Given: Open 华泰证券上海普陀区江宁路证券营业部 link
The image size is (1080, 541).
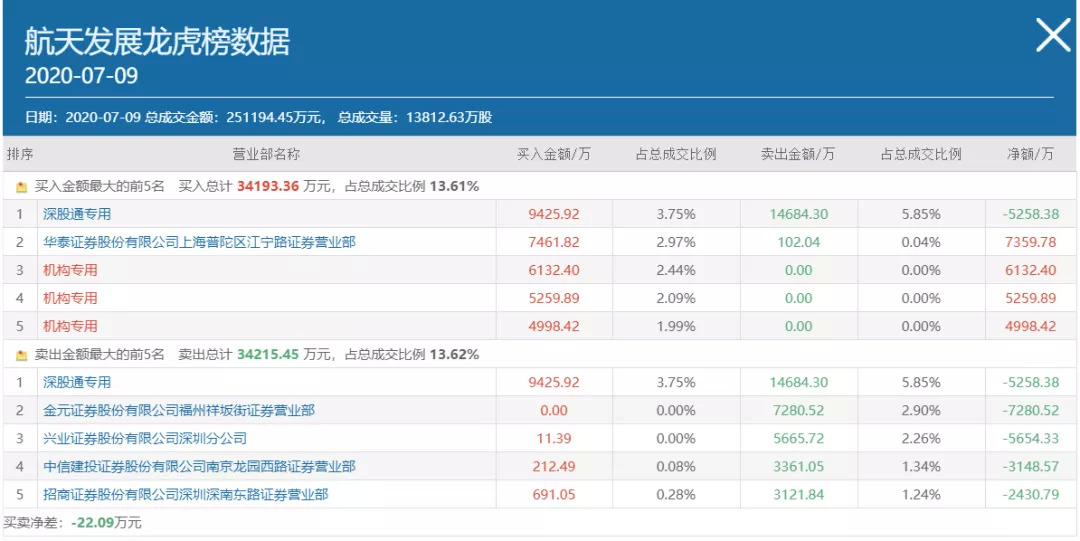Looking at the screenshot, I should tap(199, 242).
